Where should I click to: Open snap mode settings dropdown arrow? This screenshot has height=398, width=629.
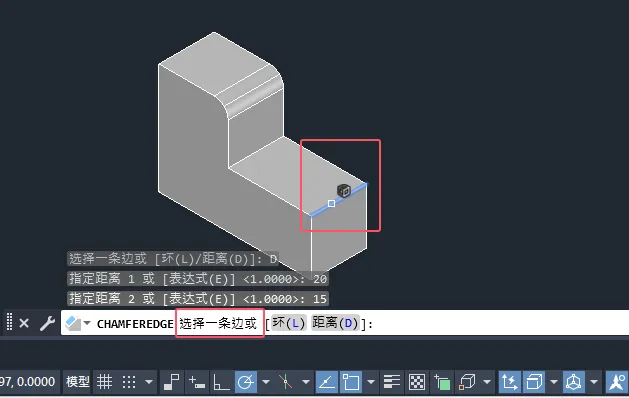point(149,382)
